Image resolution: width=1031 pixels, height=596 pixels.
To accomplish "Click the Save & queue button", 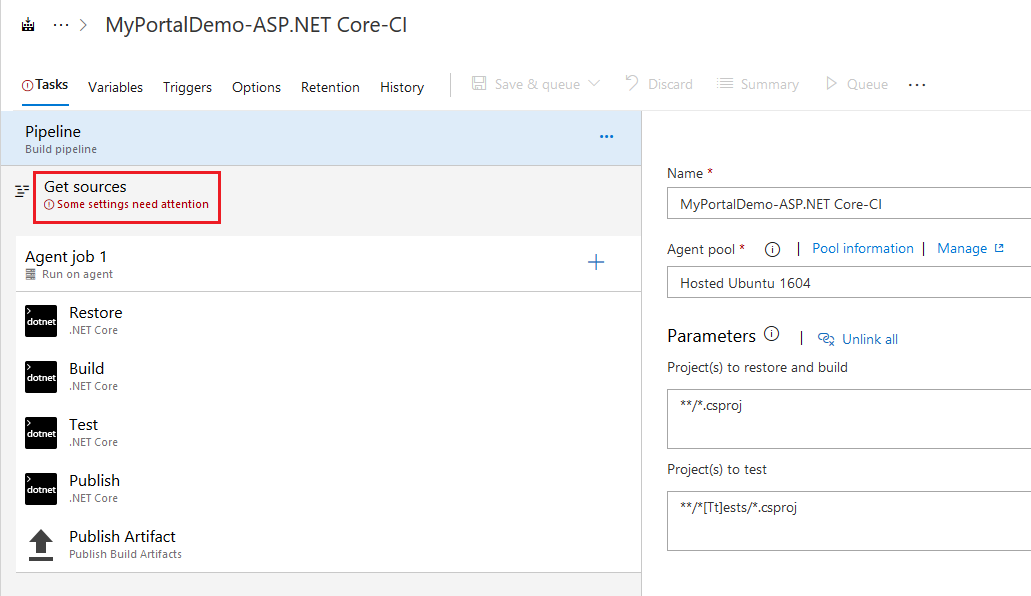I will pyautogui.click(x=526, y=84).
